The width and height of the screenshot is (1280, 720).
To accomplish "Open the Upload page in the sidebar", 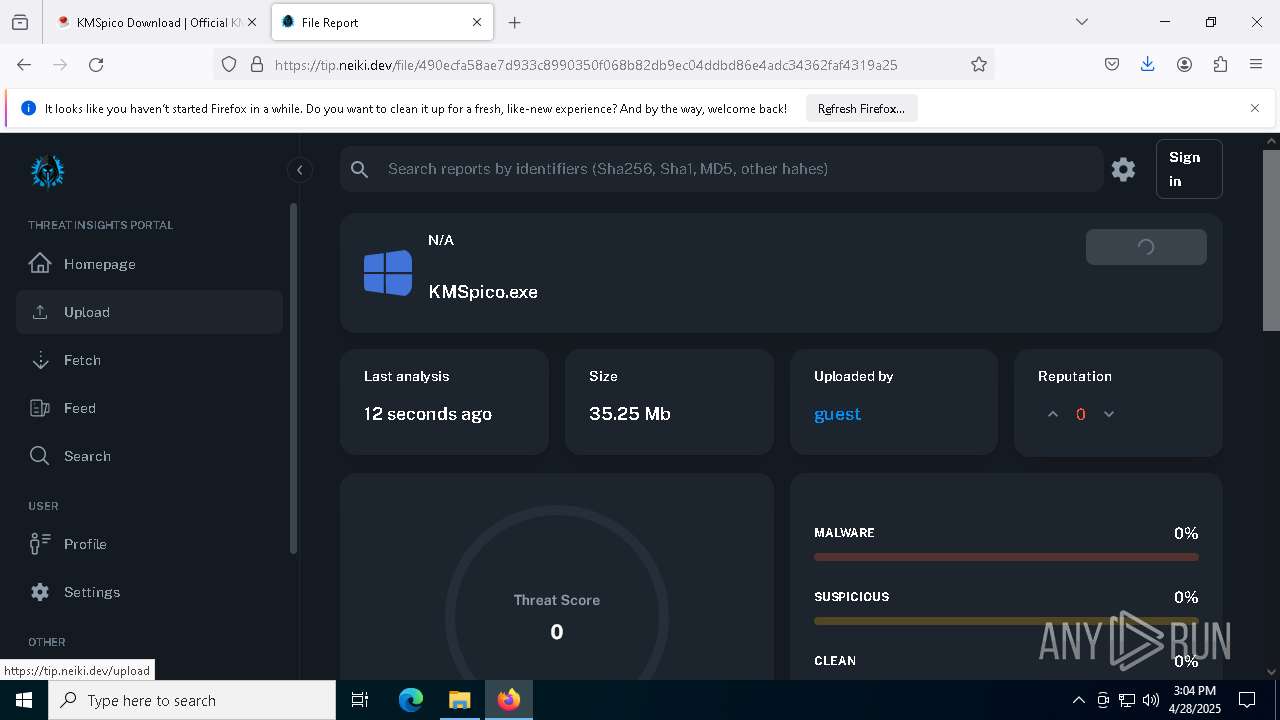I will pyautogui.click(x=150, y=312).
